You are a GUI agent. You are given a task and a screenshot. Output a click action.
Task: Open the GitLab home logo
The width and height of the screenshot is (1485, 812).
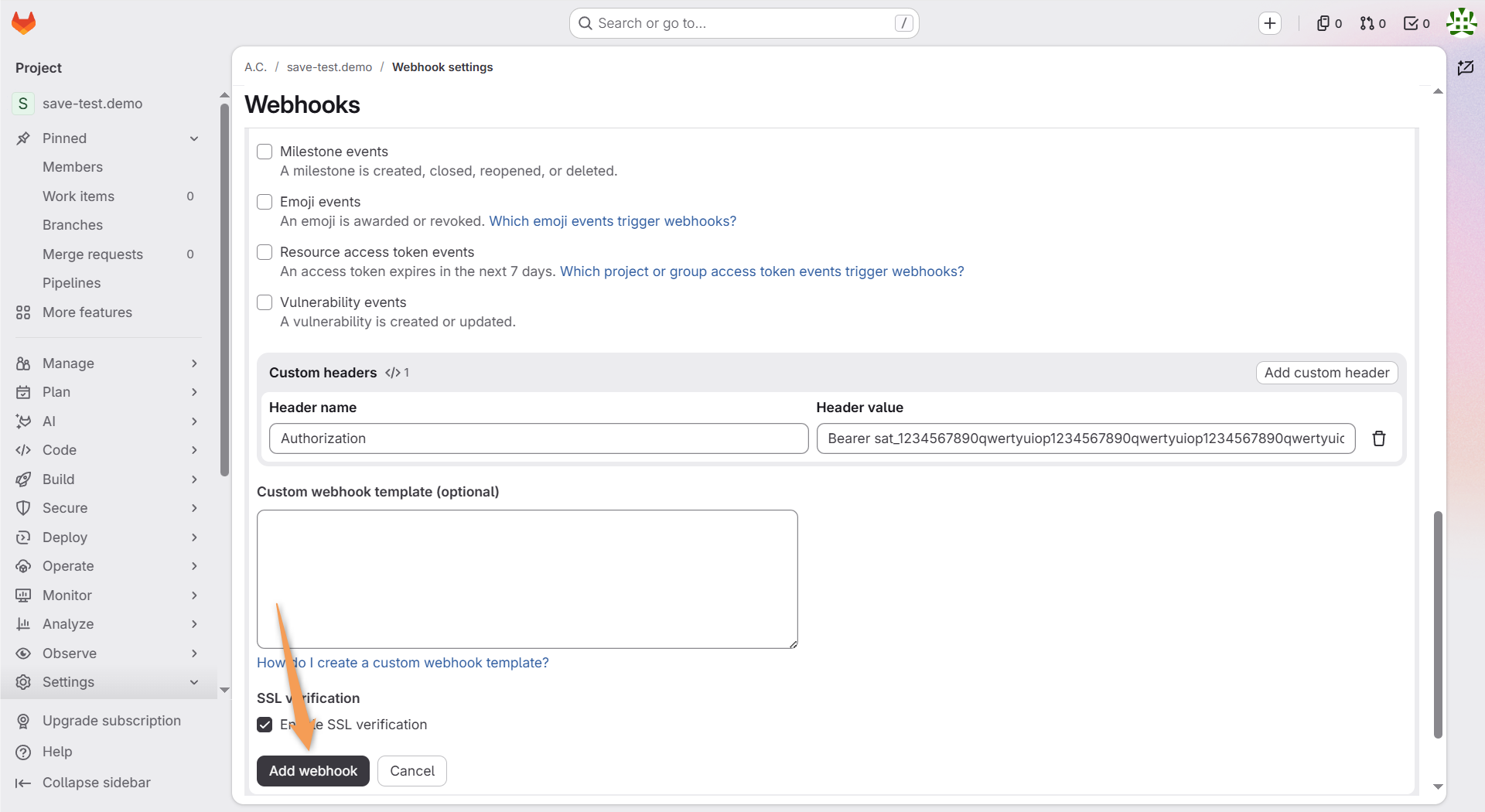click(24, 23)
